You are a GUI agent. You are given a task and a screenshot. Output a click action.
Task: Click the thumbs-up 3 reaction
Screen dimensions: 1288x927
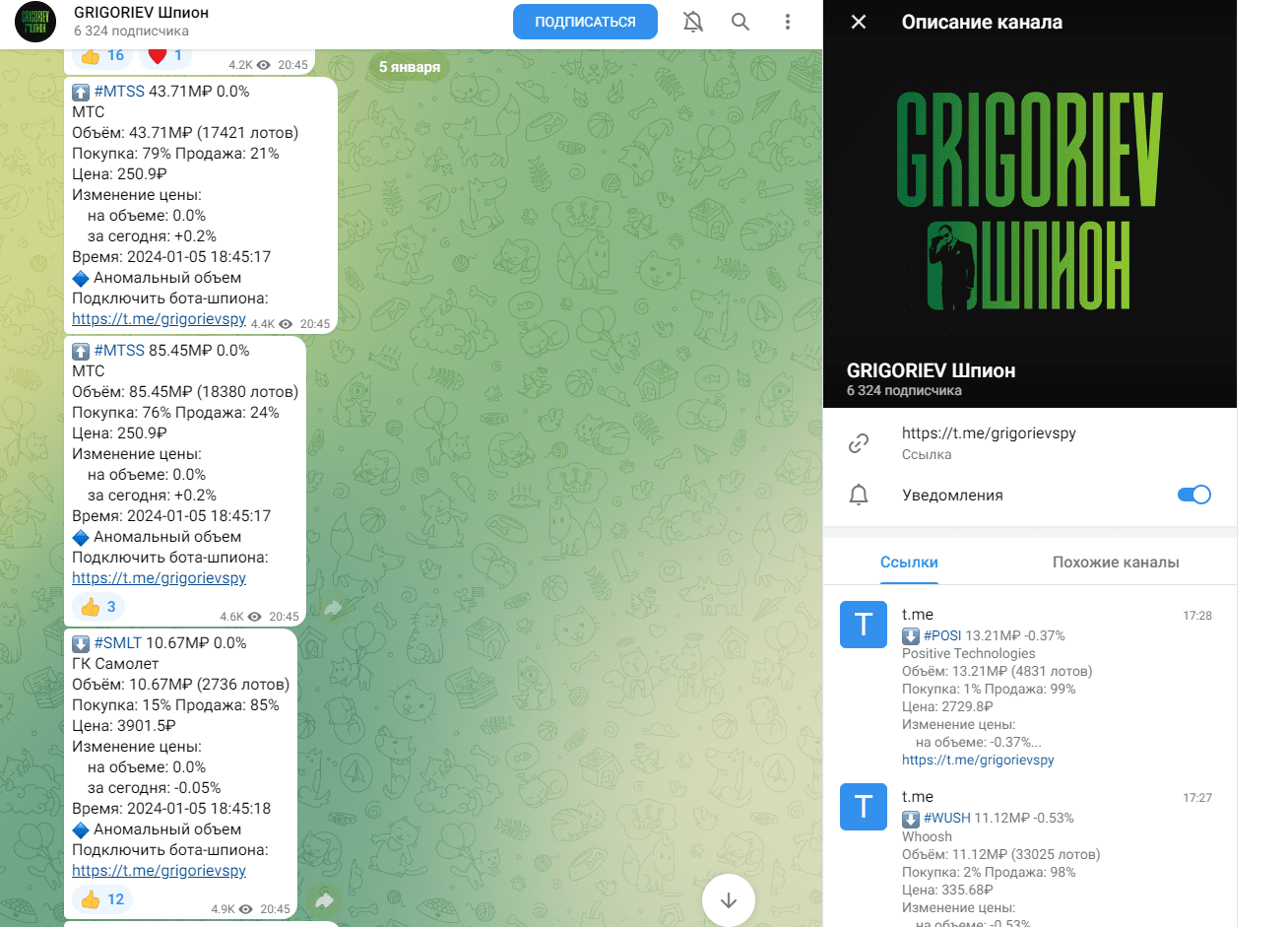point(98,607)
